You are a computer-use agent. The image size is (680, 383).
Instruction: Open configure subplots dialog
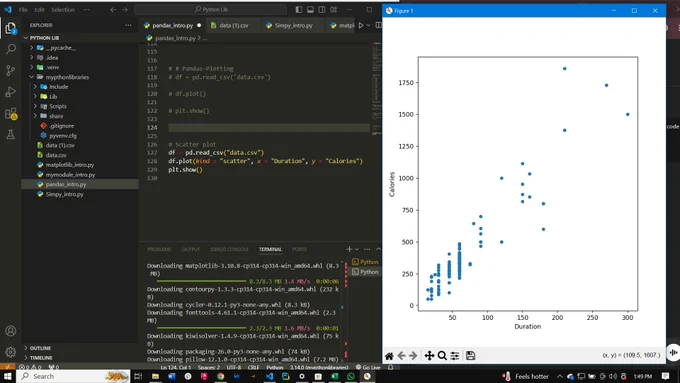454,356
